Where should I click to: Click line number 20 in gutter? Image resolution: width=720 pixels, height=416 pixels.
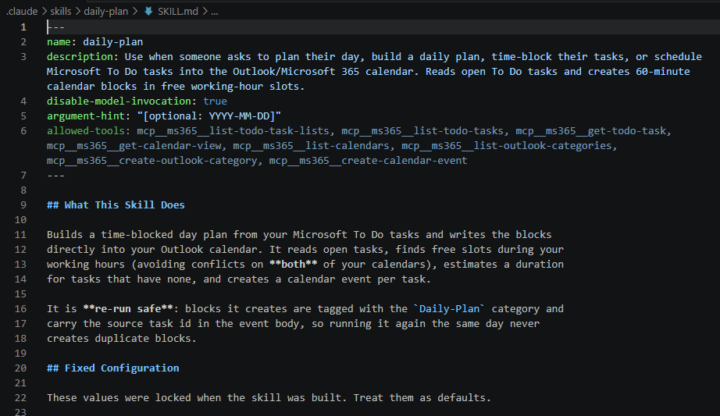20,368
